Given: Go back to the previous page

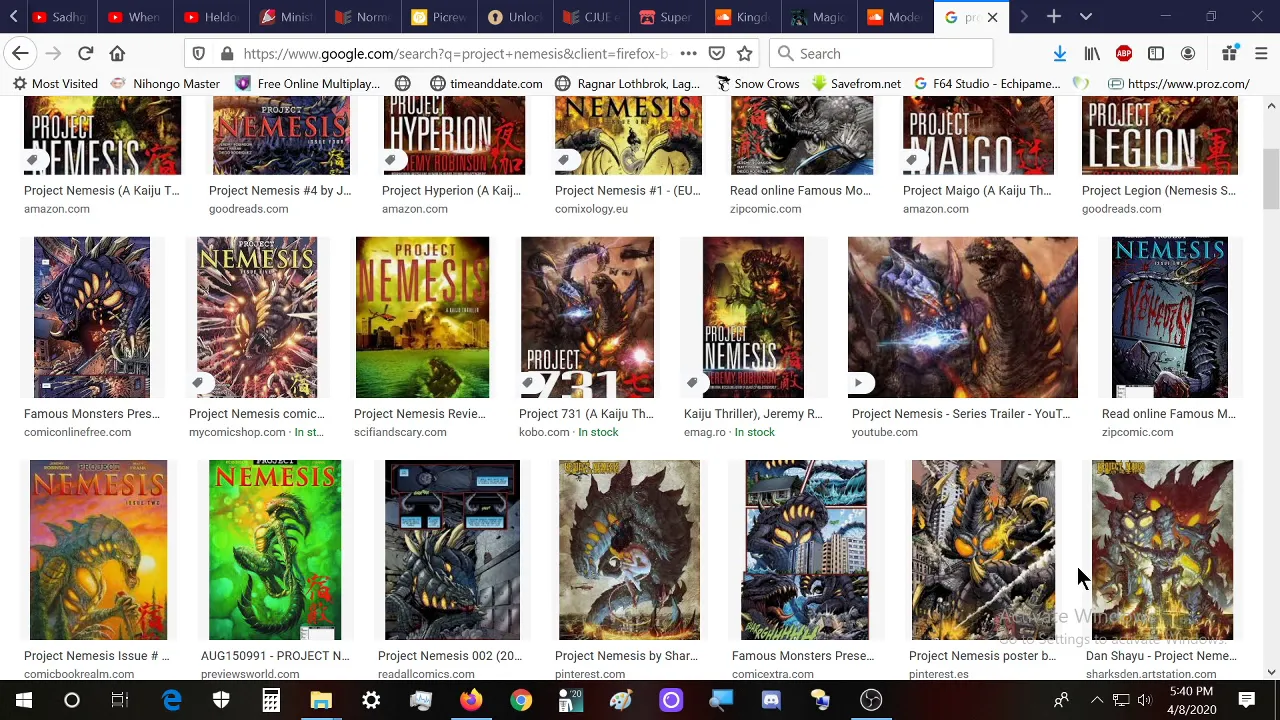Looking at the screenshot, I should point(21,53).
